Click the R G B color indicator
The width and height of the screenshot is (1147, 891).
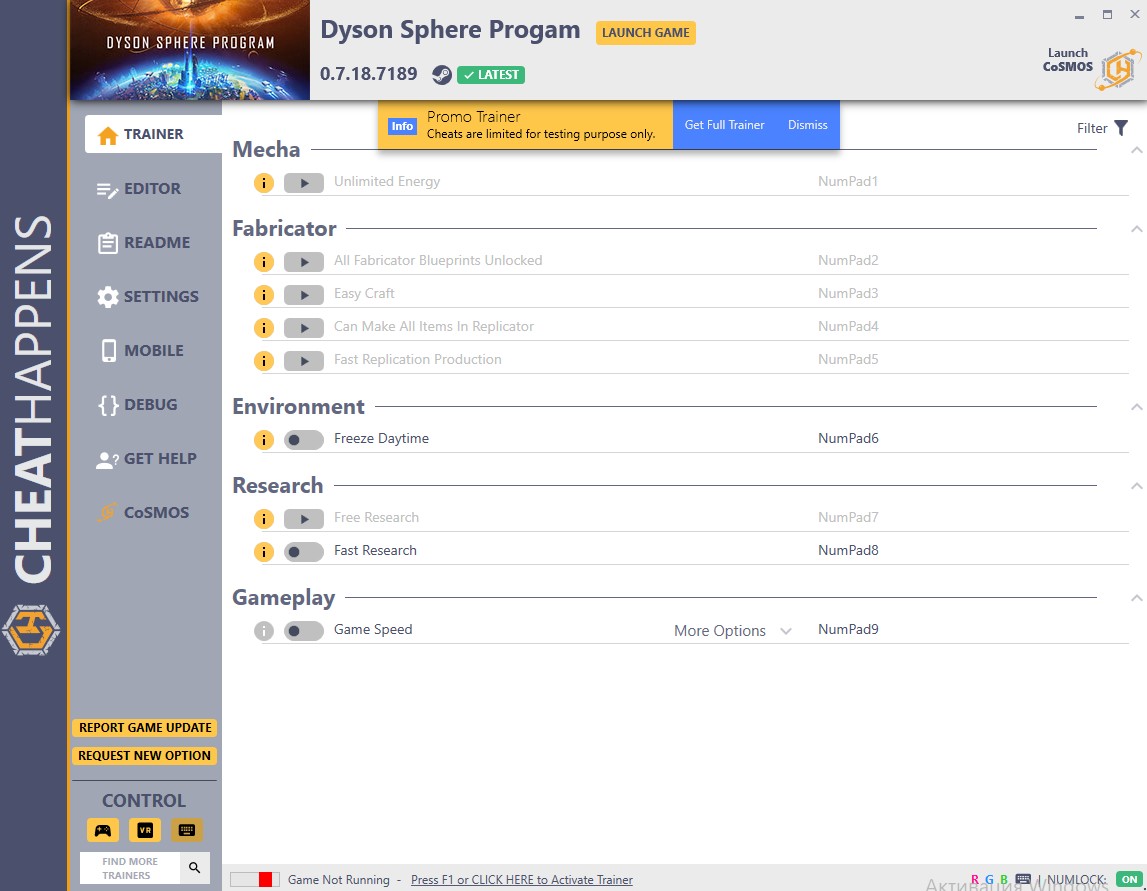989,879
